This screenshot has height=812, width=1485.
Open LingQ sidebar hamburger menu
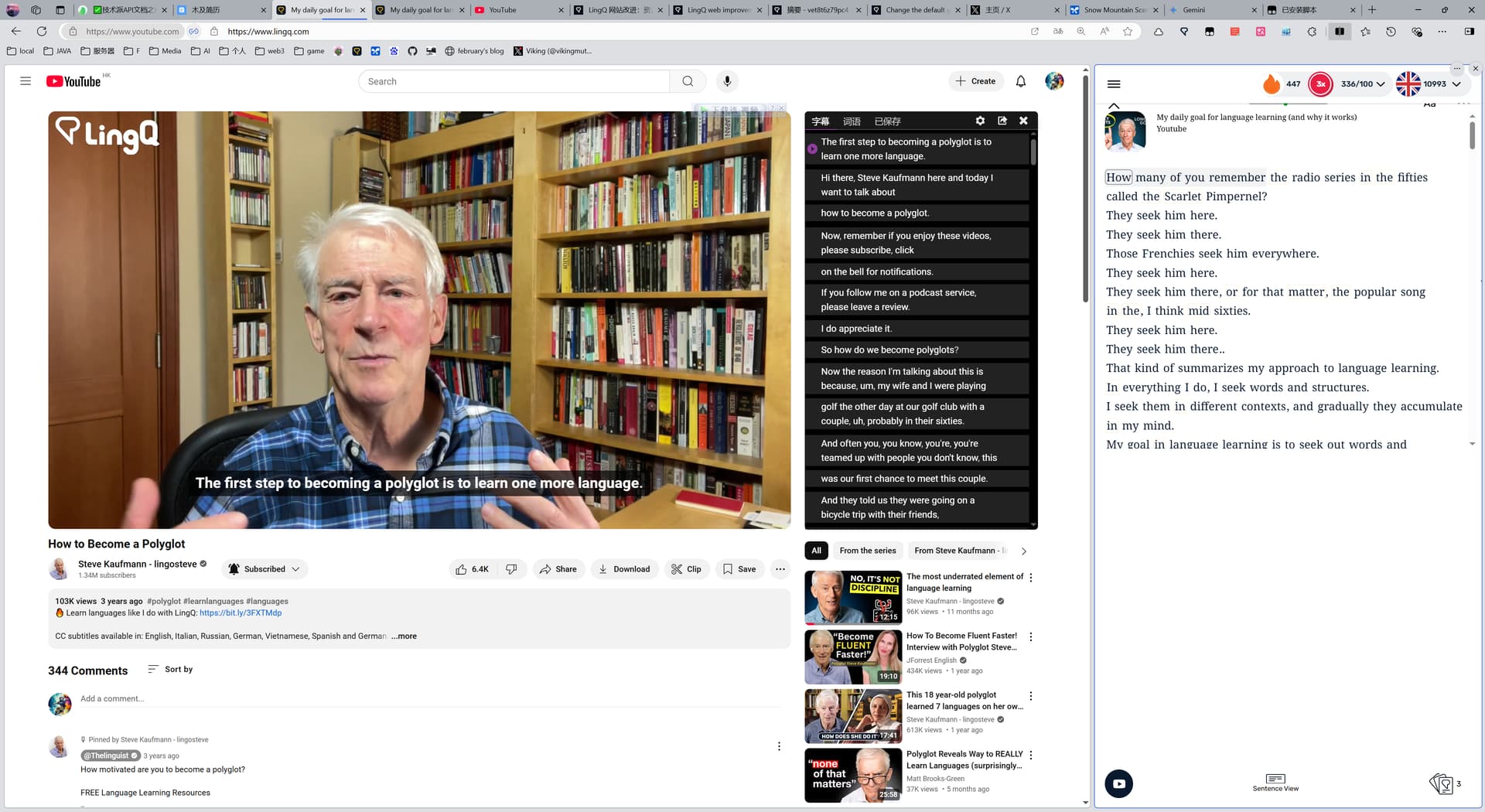(1114, 84)
